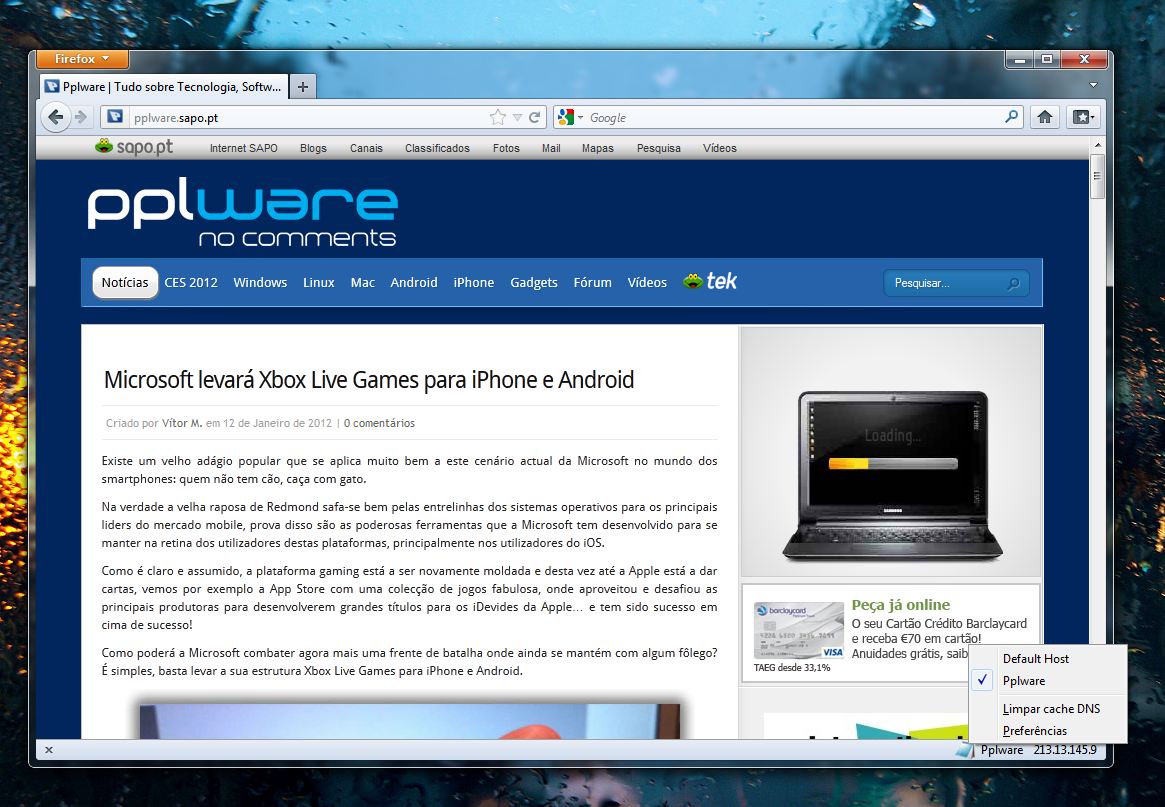1165x807 pixels.
Task: Click the Samsung laptop loading advertisement
Action: tap(891, 451)
